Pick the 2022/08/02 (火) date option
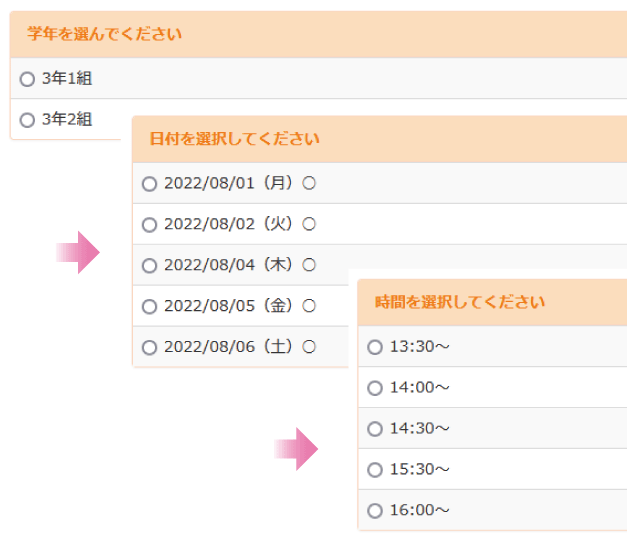The width and height of the screenshot is (627, 537). coord(150,225)
